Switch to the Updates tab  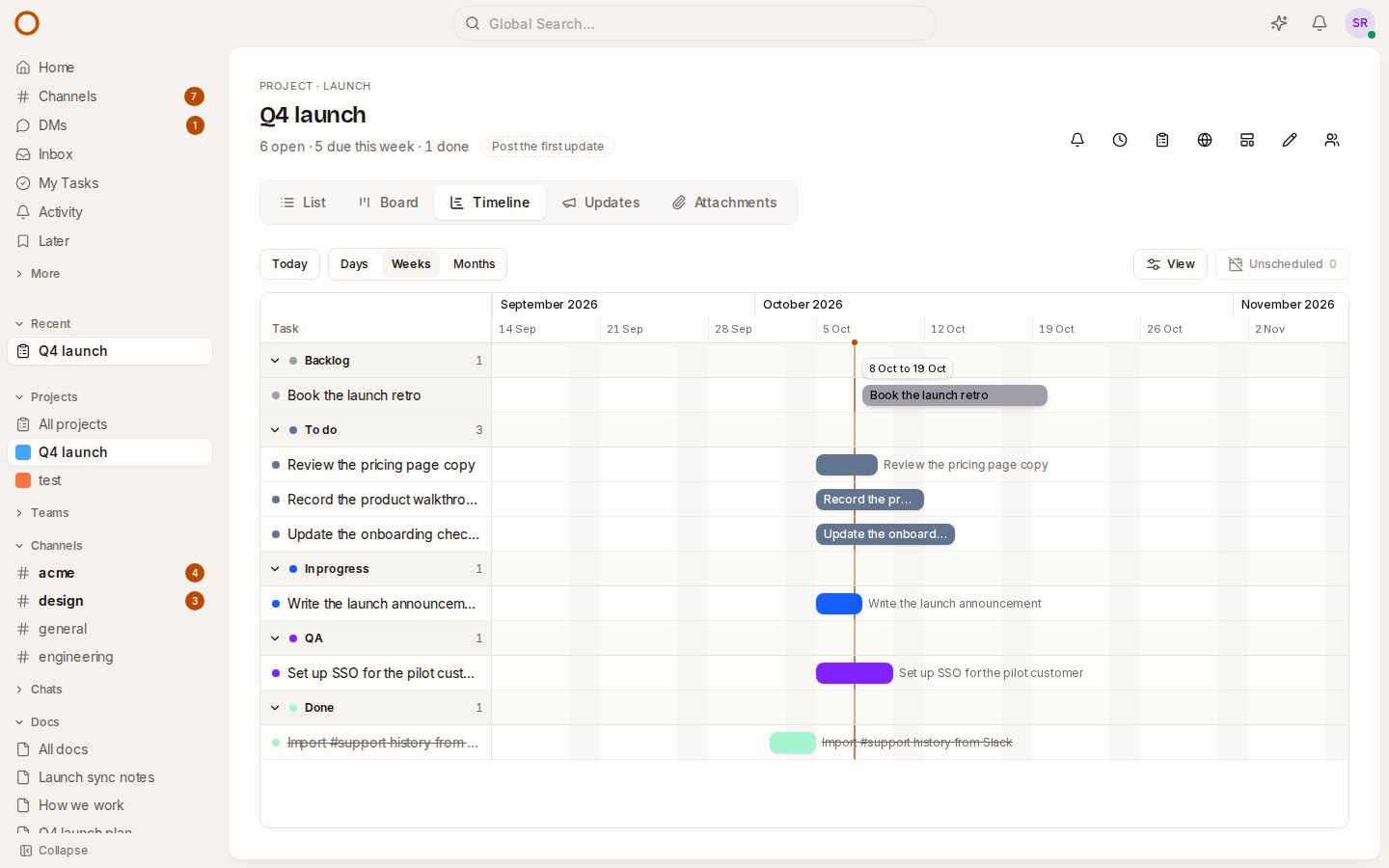click(601, 203)
